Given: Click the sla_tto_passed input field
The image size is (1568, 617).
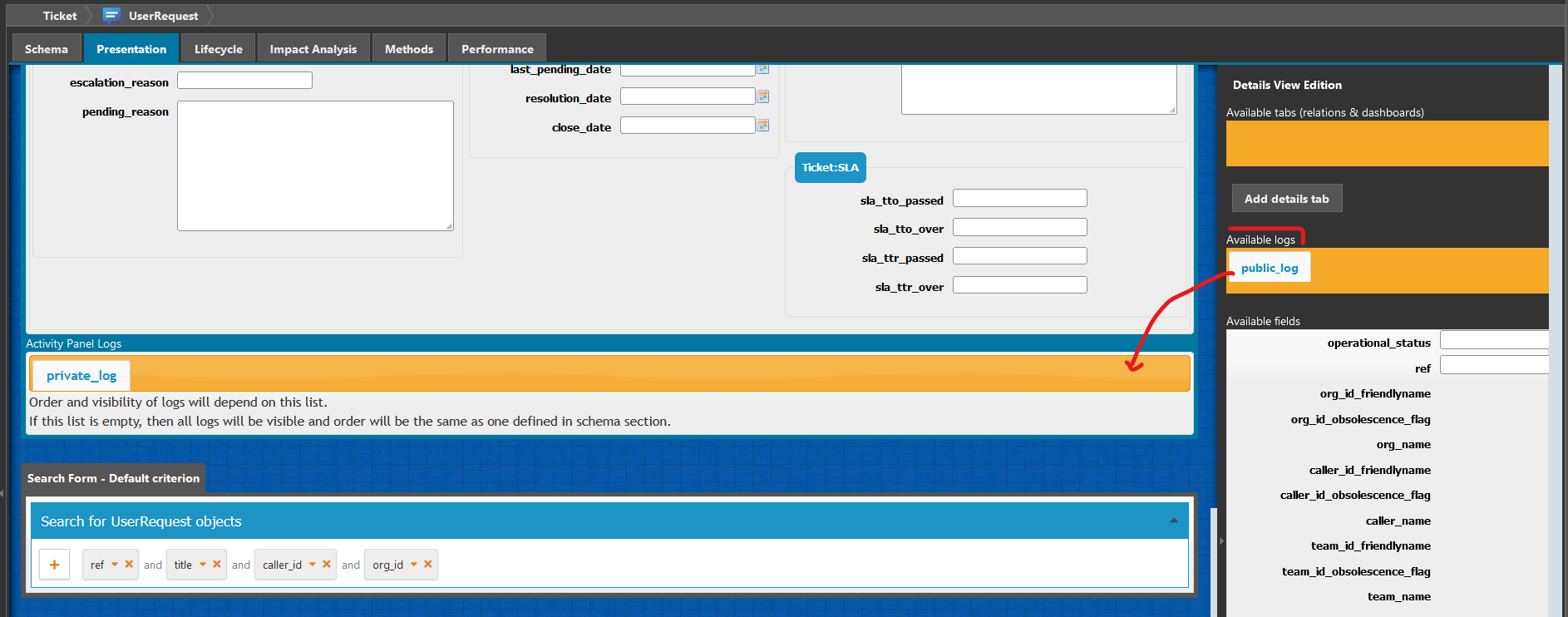Looking at the screenshot, I should point(1019,198).
